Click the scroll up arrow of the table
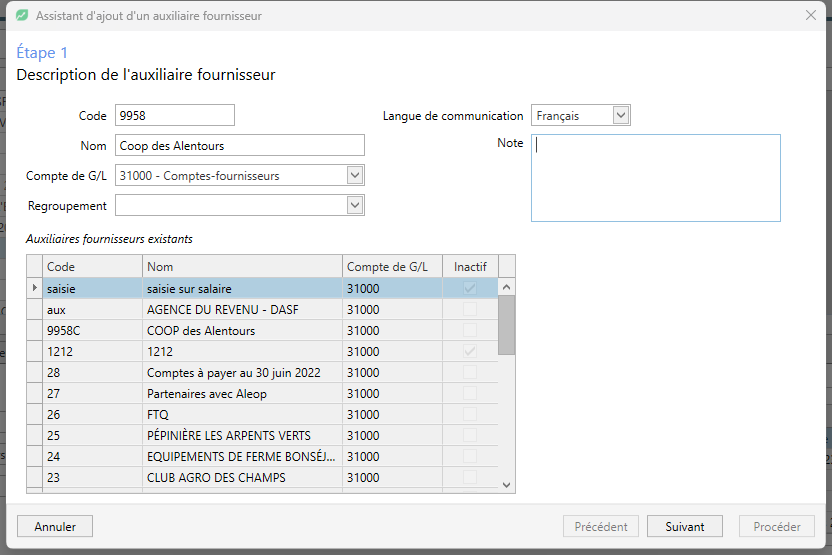 click(x=506, y=287)
